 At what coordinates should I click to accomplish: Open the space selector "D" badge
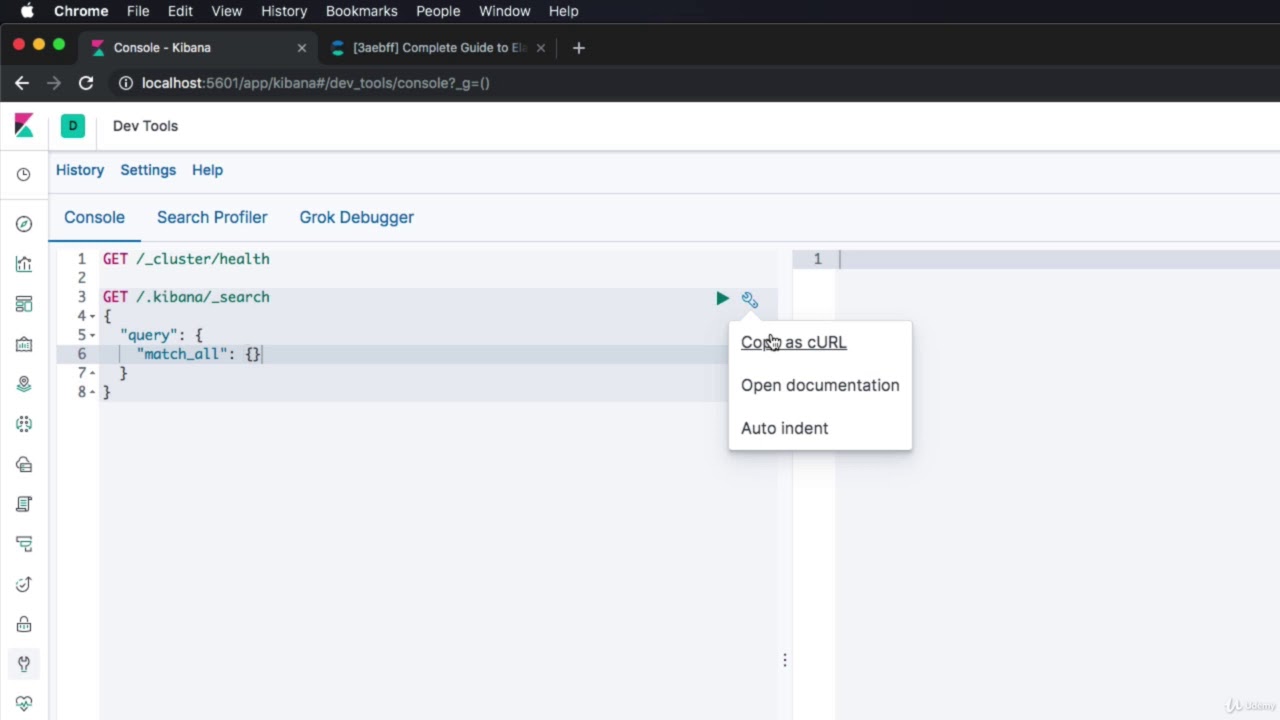[72, 126]
